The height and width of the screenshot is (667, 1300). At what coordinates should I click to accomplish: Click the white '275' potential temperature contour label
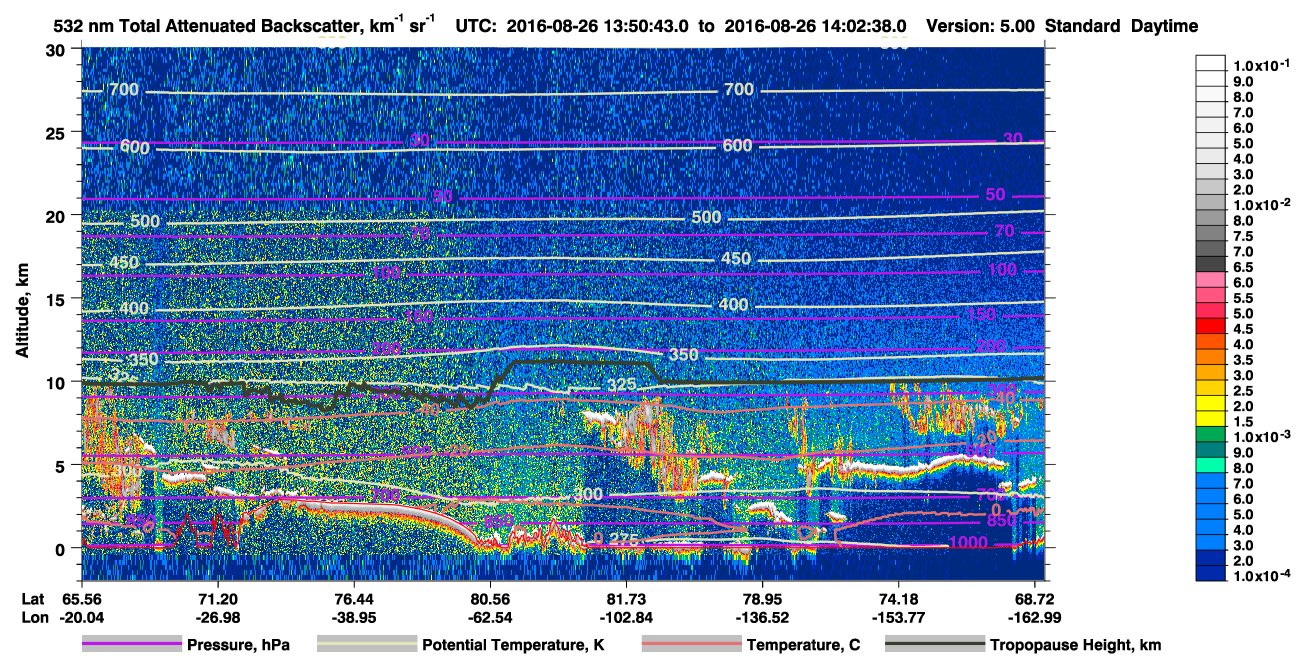[x=624, y=539]
